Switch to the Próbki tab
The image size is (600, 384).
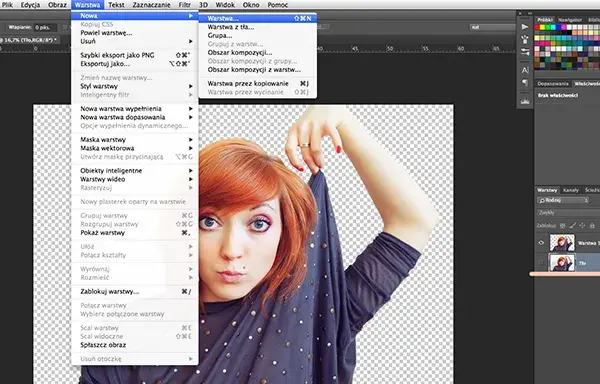[545, 20]
